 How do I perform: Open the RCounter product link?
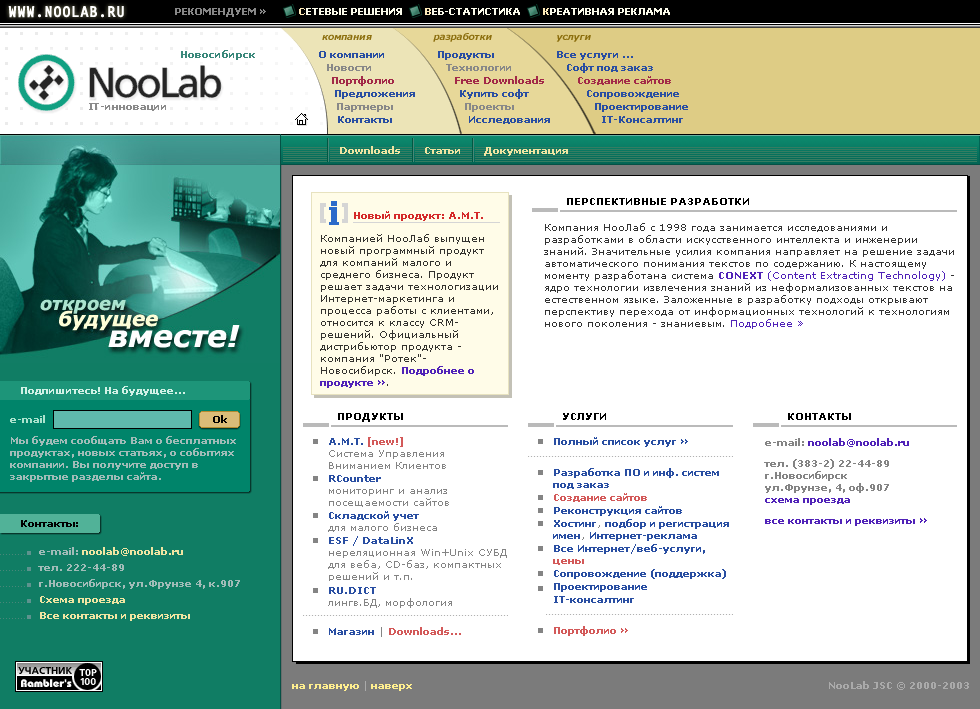pyautogui.click(x=354, y=478)
